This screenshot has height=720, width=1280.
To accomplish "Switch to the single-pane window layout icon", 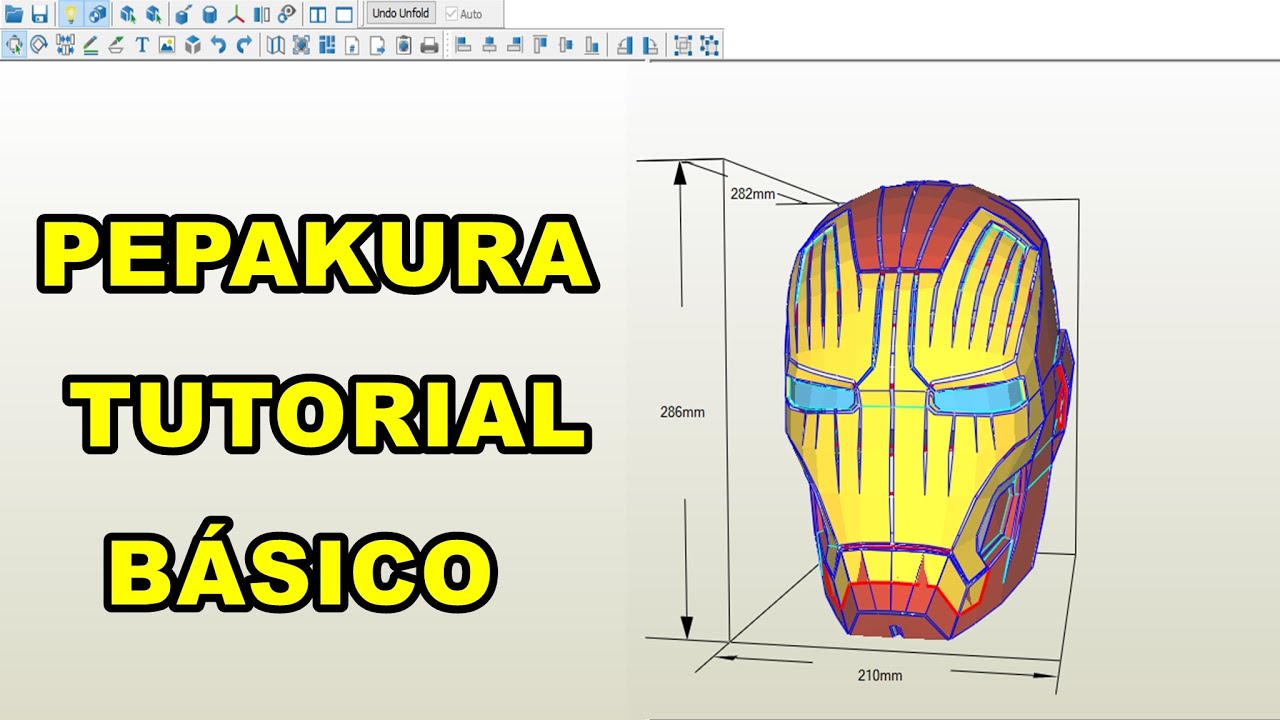I will [x=344, y=14].
